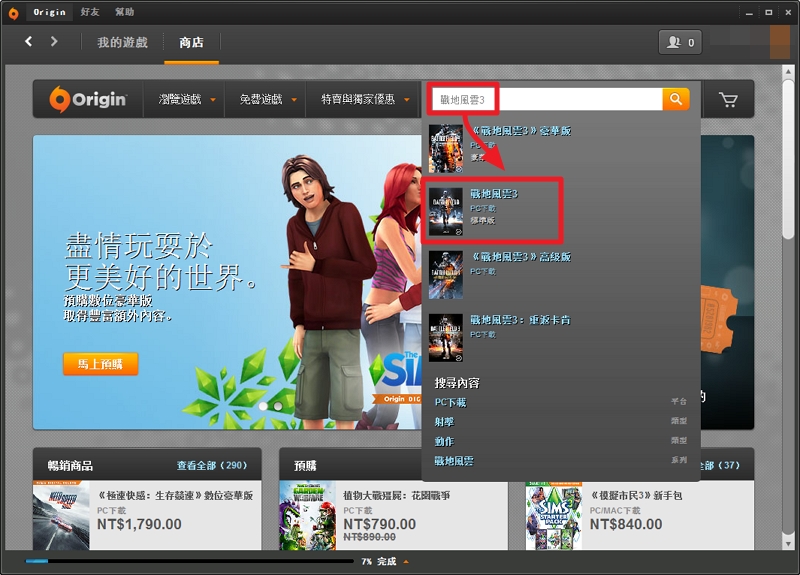
Task: Click the friends list icon button
Action: [x=680, y=42]
